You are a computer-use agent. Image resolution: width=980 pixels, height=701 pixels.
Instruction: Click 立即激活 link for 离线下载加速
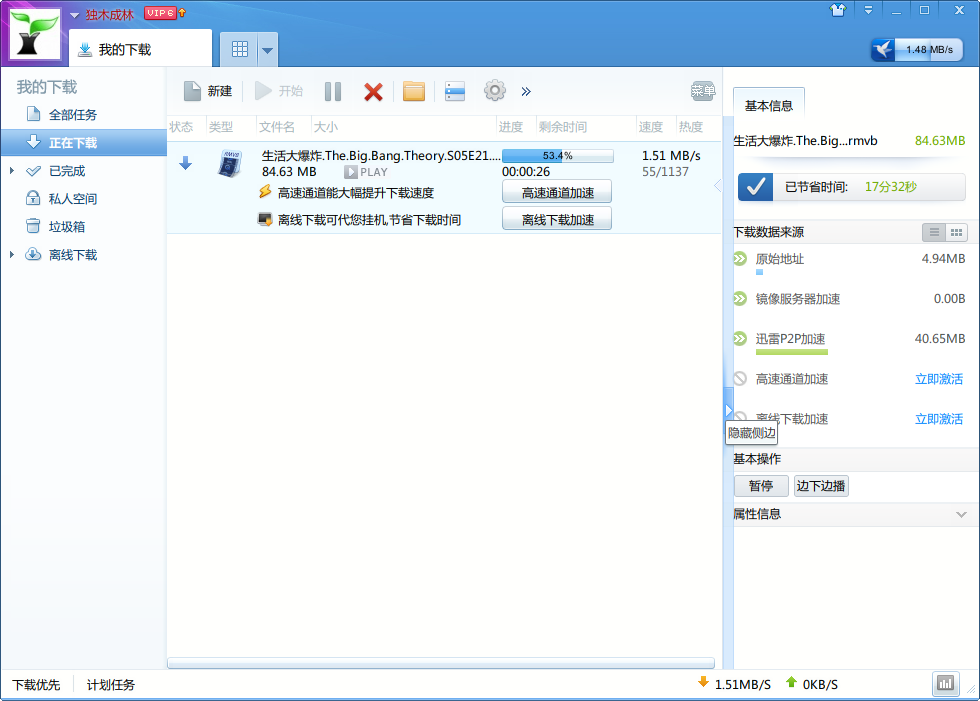(x=939, y=419)
